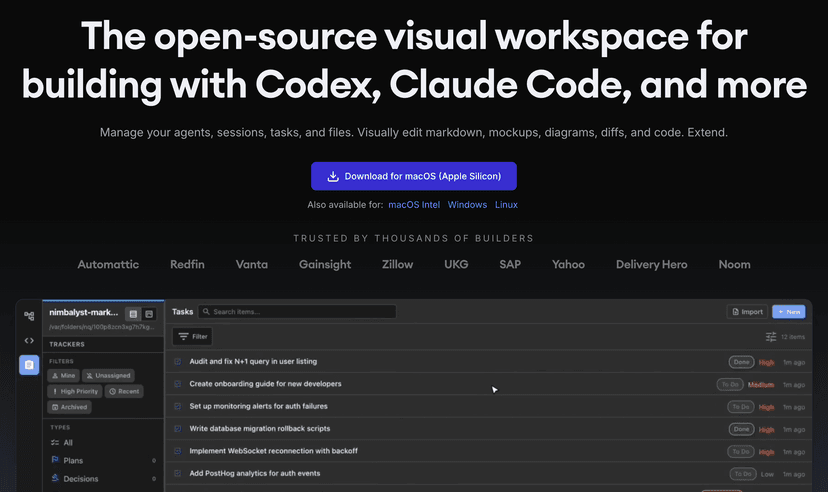Click task icon for Create onboarding guide
Screen dimensions: 828x492
click(x=178, y=384)
